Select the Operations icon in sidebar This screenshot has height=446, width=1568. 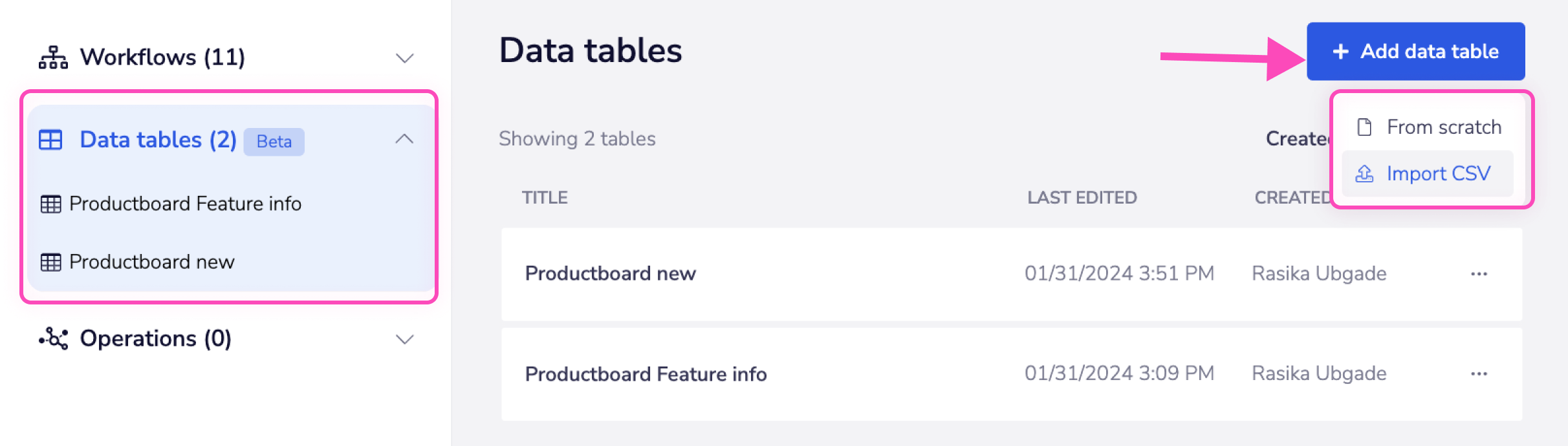point(54,338)
